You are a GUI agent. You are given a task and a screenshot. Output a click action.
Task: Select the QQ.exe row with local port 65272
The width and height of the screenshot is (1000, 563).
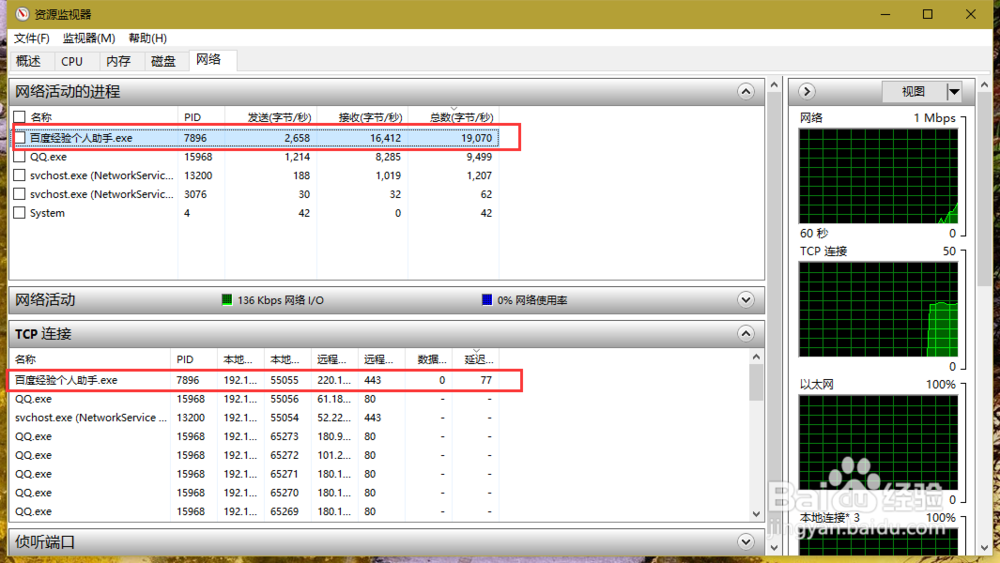254,455
